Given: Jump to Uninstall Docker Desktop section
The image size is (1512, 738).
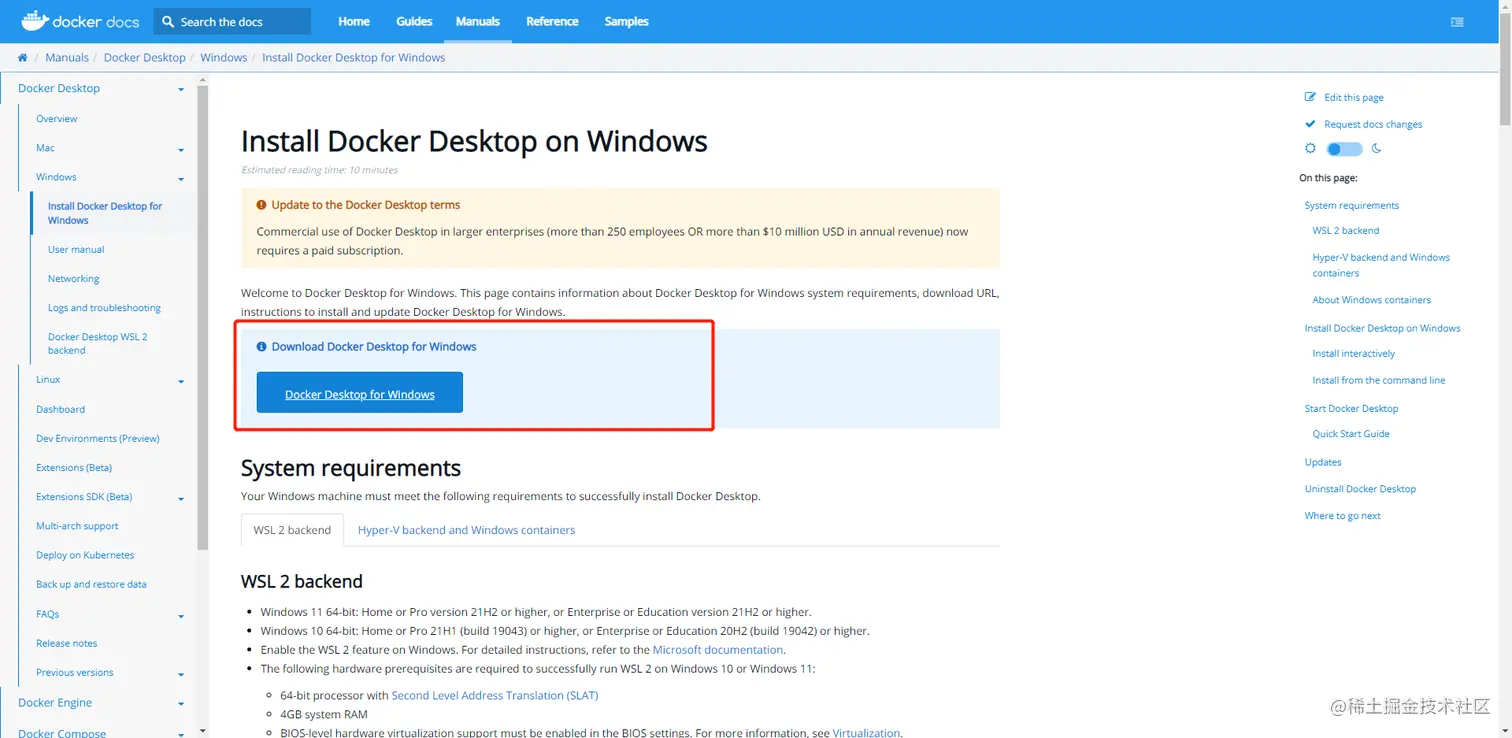Looking at the screenshot, I should point(1360,489).
